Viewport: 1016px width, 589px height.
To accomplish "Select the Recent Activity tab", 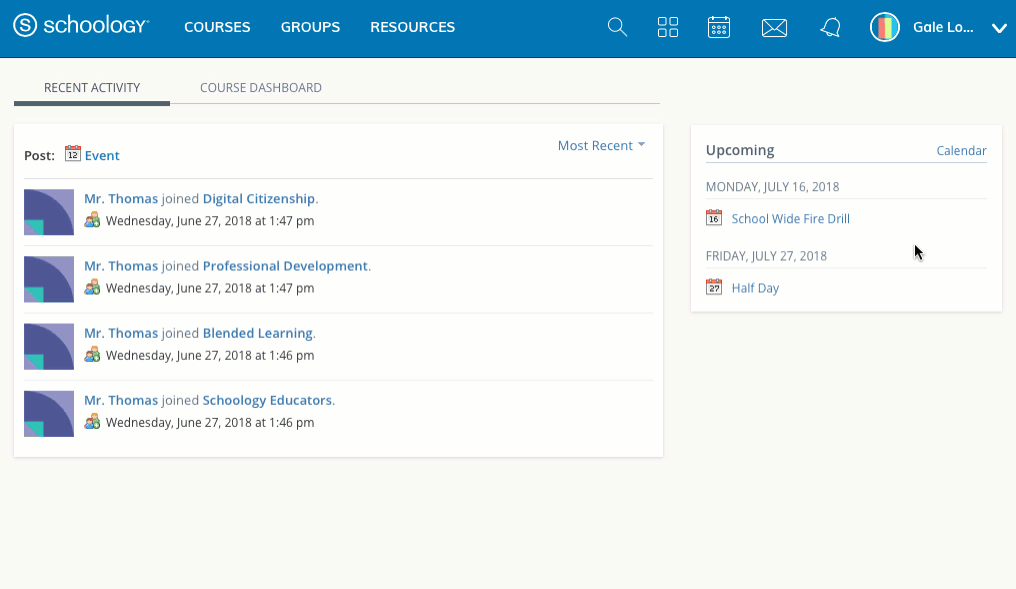I will click(x=92, y=88).
